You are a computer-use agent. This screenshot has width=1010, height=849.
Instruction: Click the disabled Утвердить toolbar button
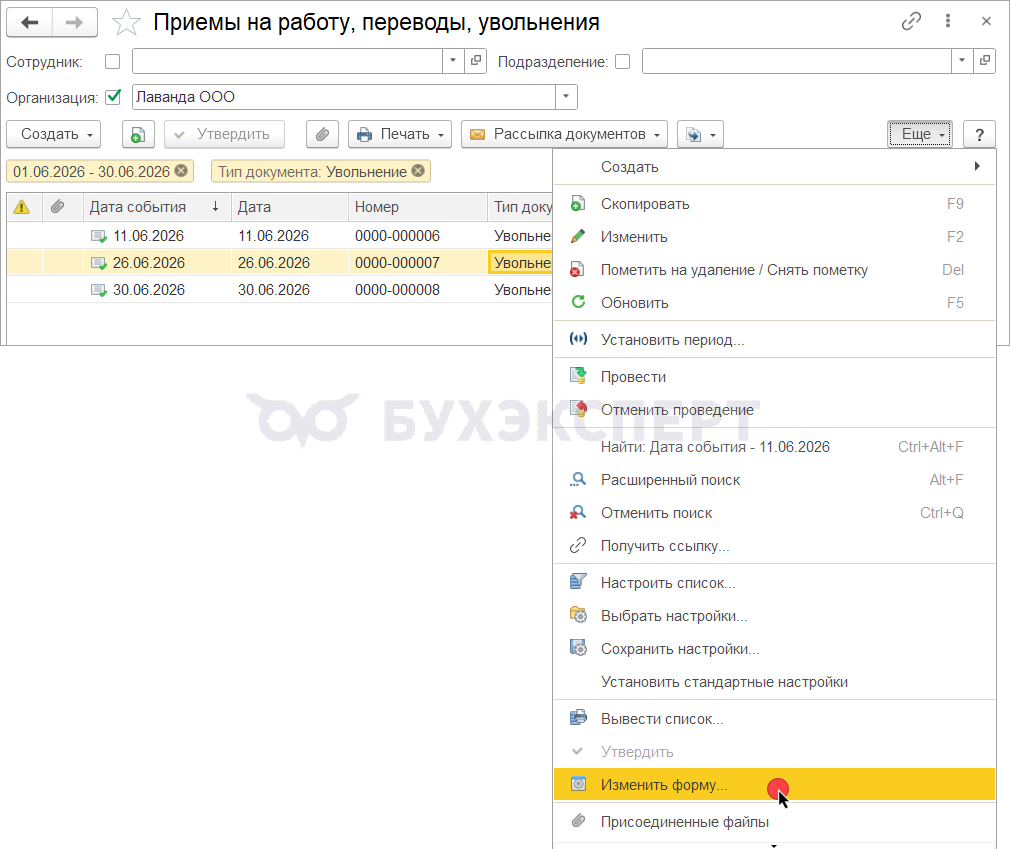[224, 135]
